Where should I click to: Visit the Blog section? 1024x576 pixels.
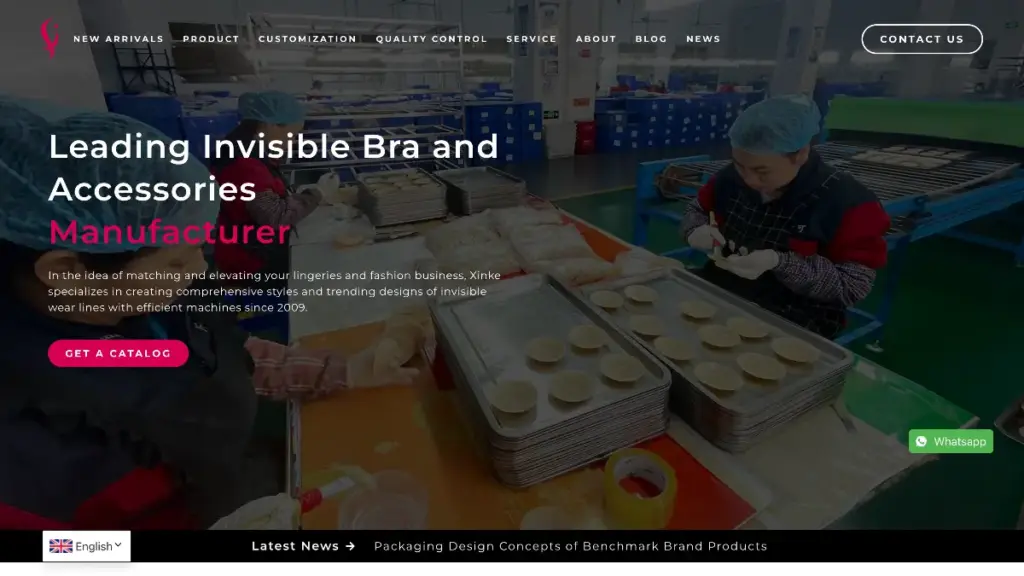(651, 39)
